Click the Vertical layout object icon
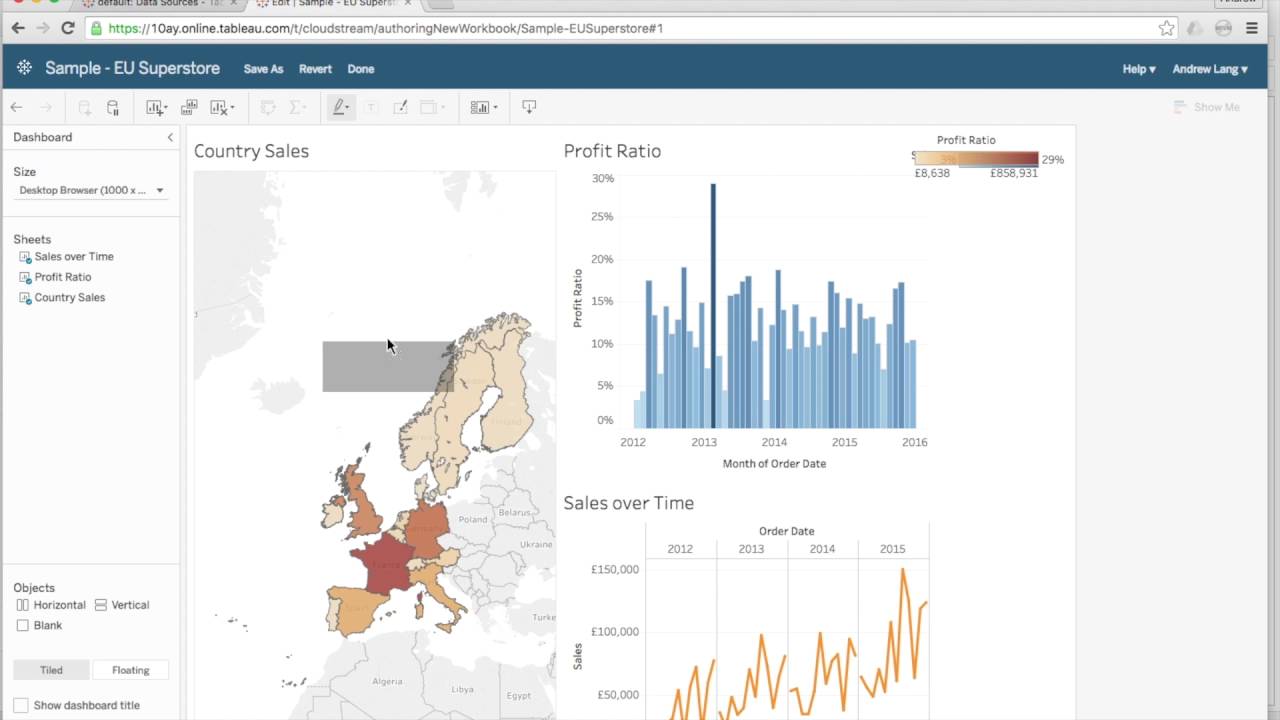The height and width of the screenshot is (720, 1280). click(x=101, y=605)
